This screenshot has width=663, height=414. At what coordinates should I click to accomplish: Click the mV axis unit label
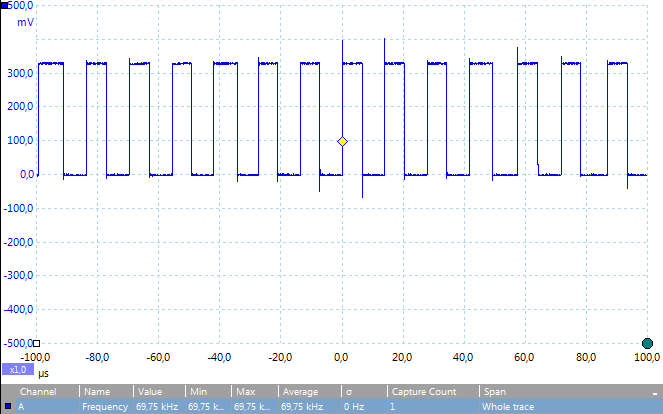(x=25, y=22)
